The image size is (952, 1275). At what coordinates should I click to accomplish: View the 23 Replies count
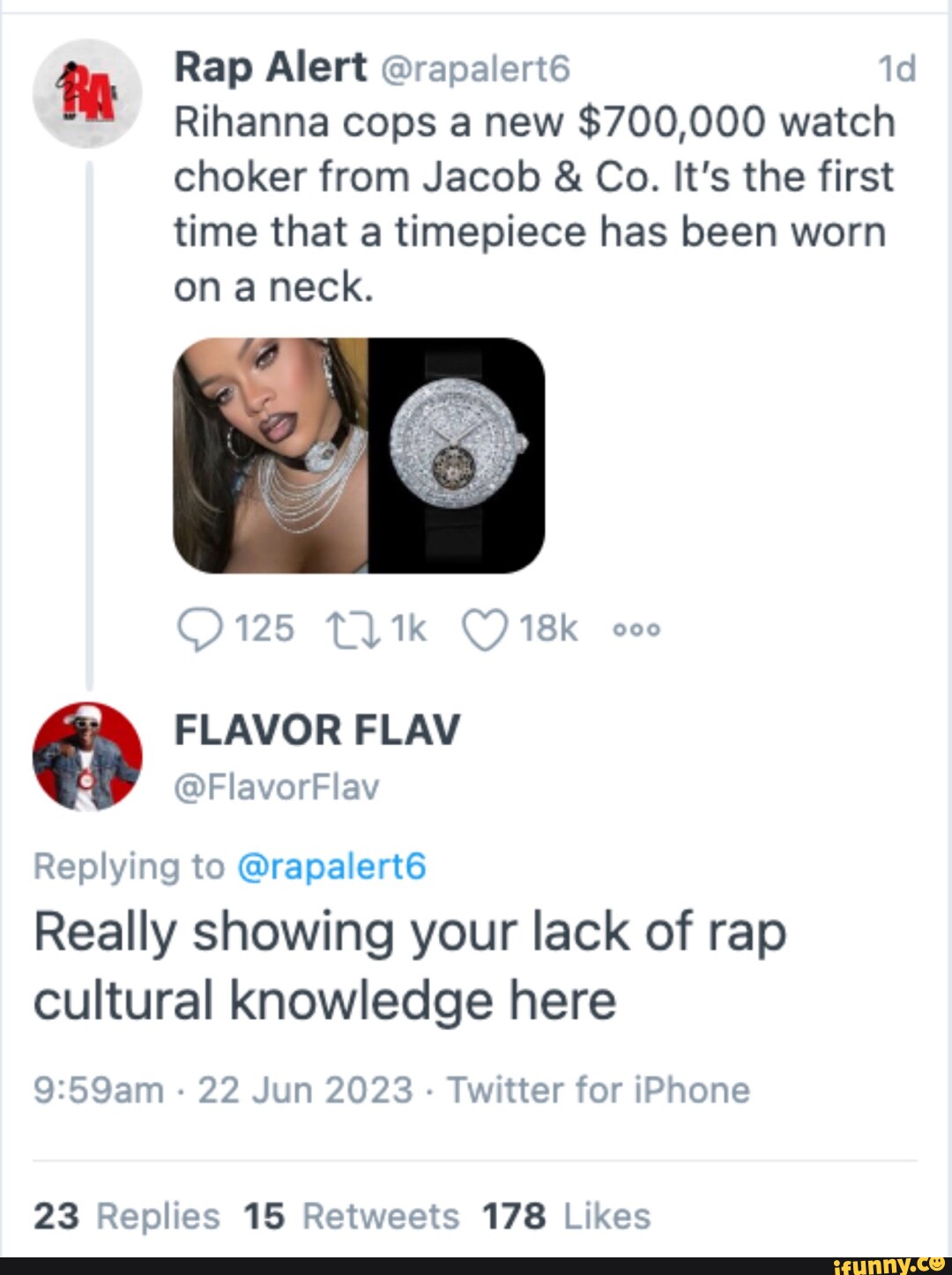[x=126, y=1217]
